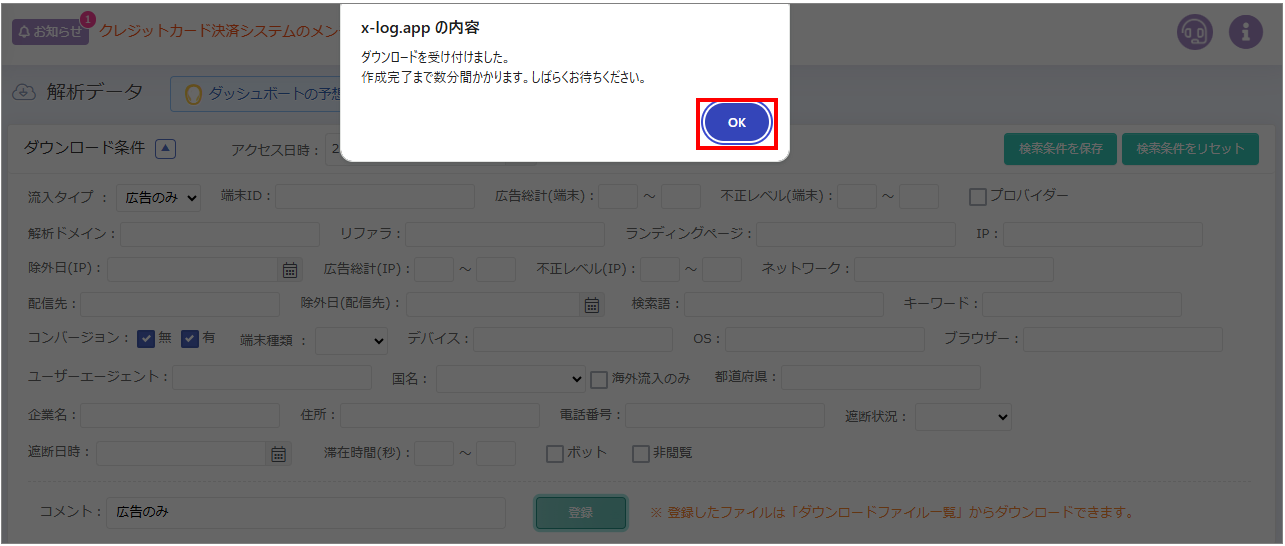Click the lightbulb ダッシュボード icon
This screenshot has width=1285, height=546.
click(194, 94)
